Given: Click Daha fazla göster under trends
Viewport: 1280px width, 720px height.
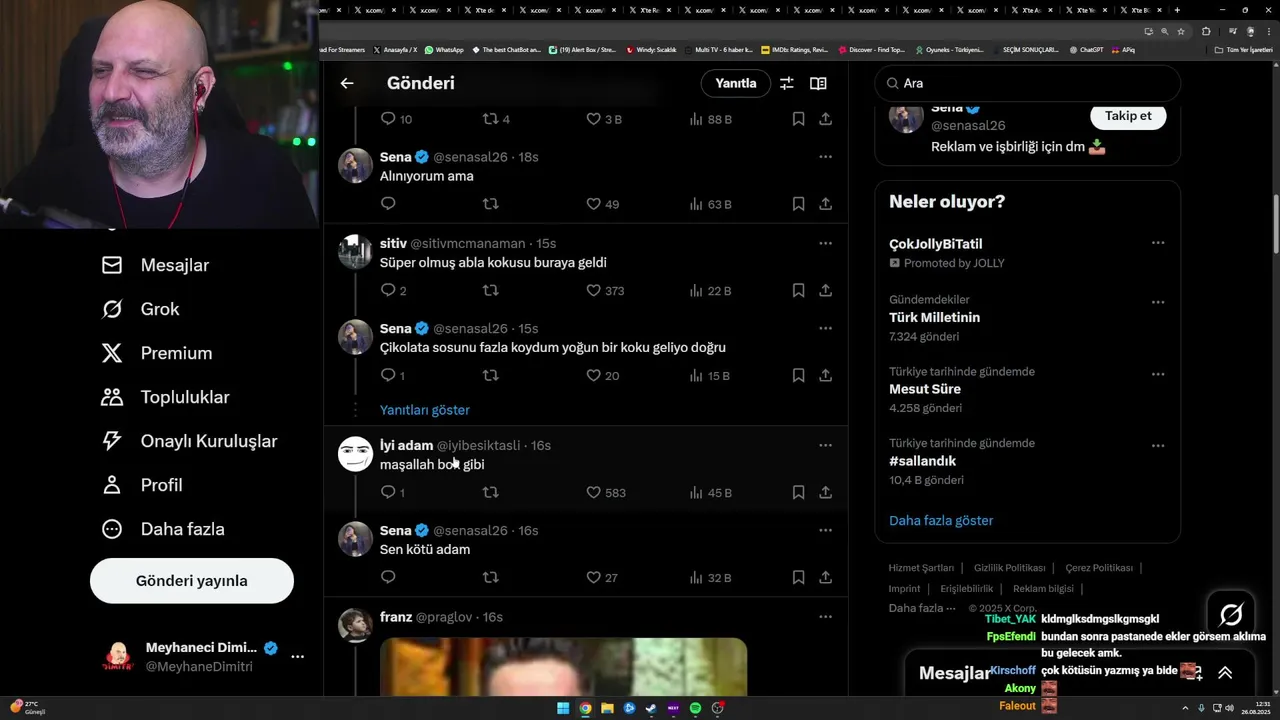Looking at the screenshot, I should [941, 520].
